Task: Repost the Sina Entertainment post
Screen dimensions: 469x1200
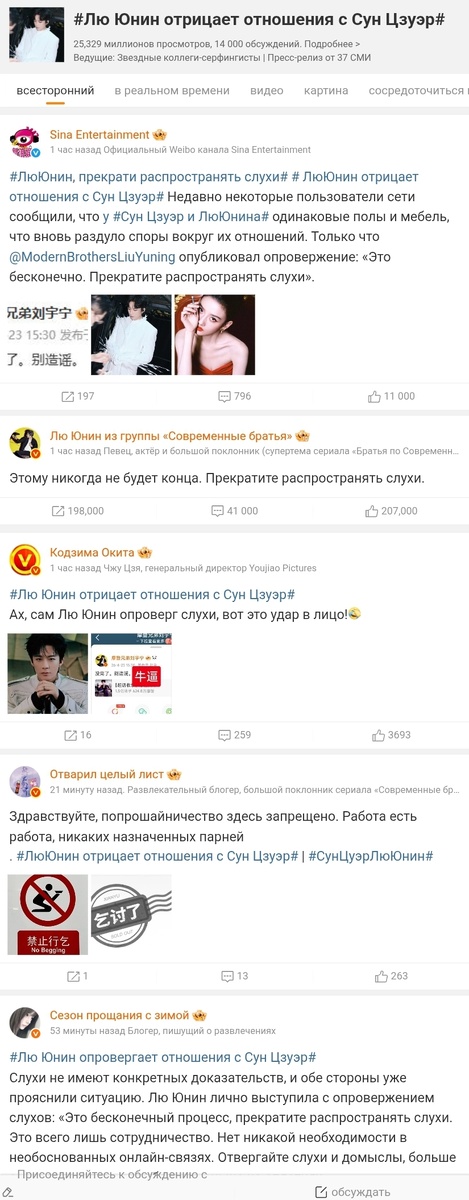Action: (x=78, y=396)
